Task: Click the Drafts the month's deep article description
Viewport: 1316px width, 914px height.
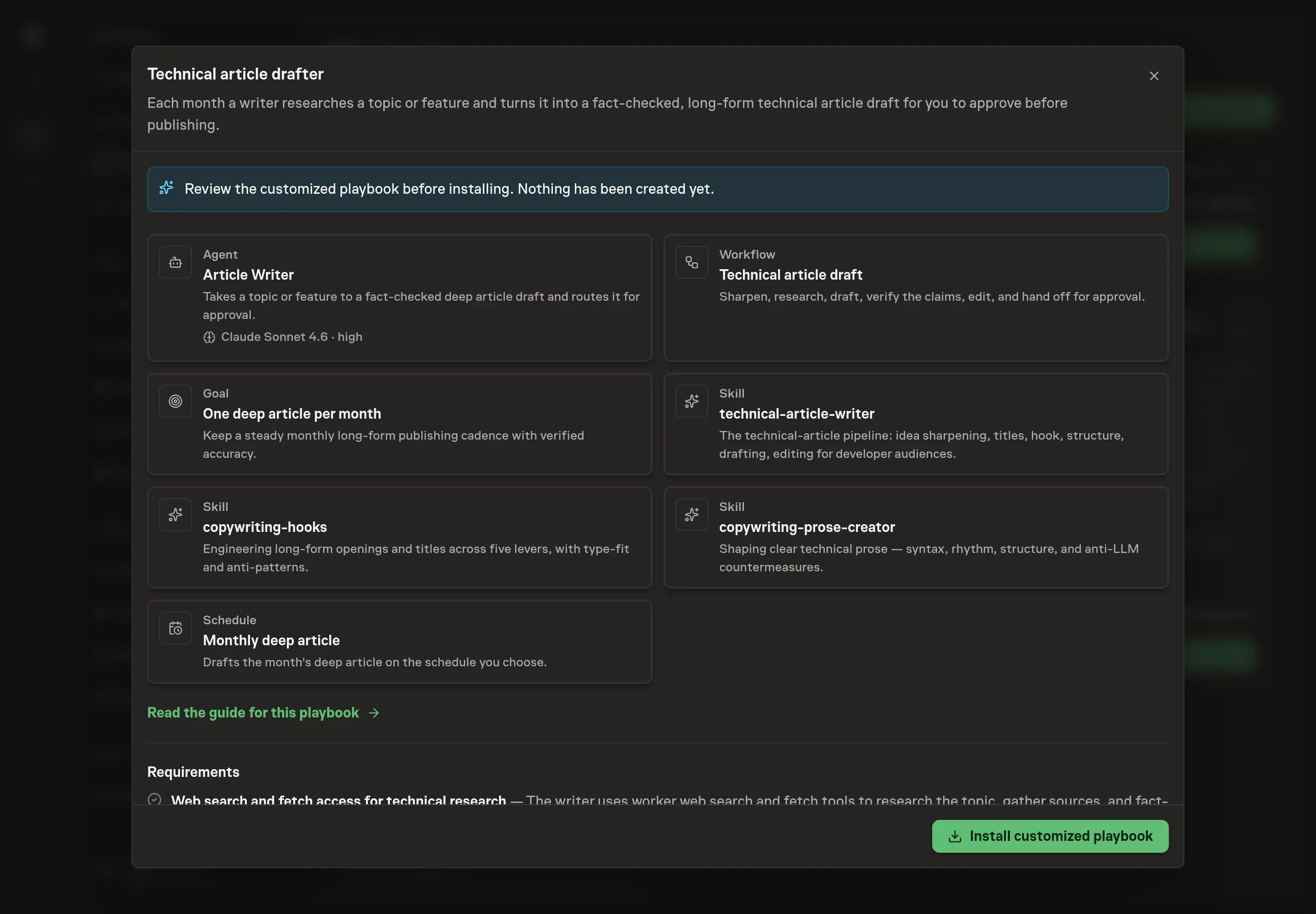Action: tap(375, 661)
